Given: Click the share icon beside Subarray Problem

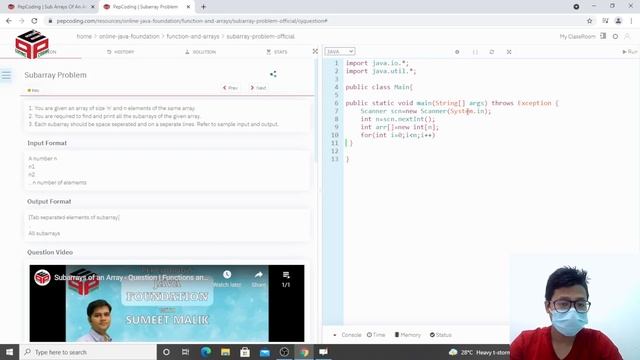Looking at the screenshot, I should (273, 74).
